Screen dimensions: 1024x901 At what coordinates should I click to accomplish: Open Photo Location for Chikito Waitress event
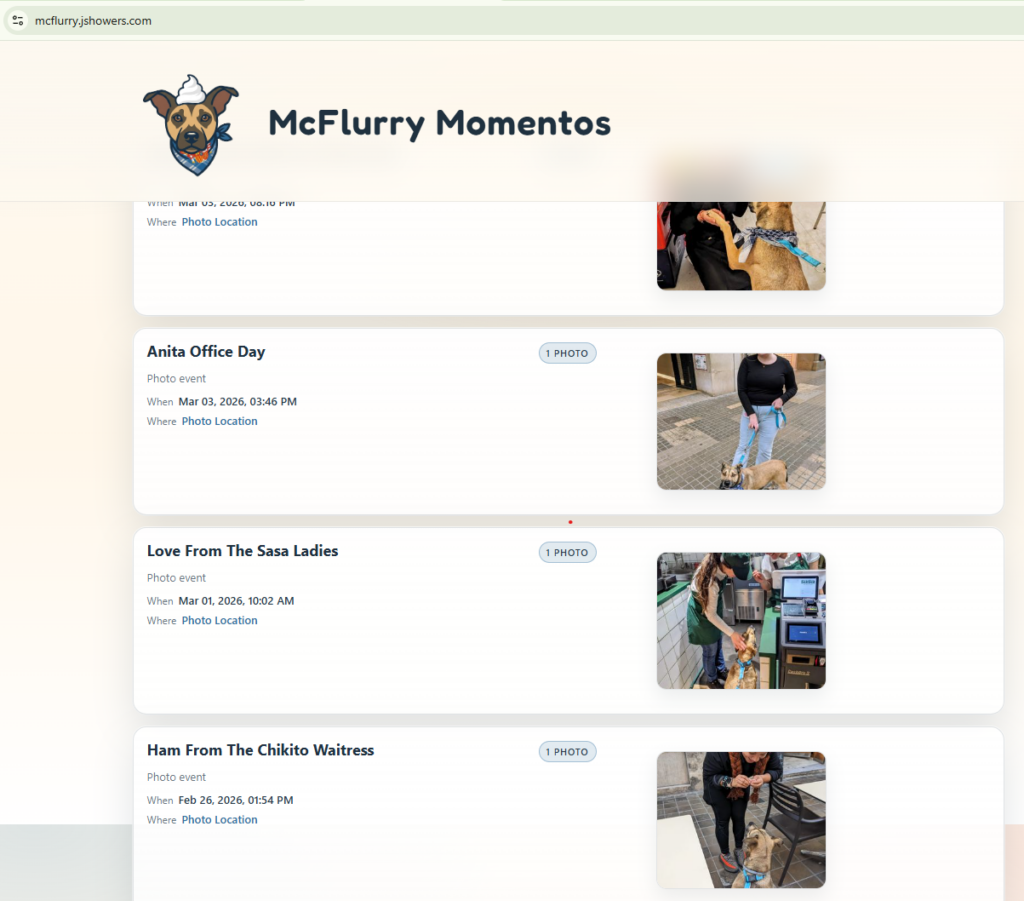click(219, 819)
